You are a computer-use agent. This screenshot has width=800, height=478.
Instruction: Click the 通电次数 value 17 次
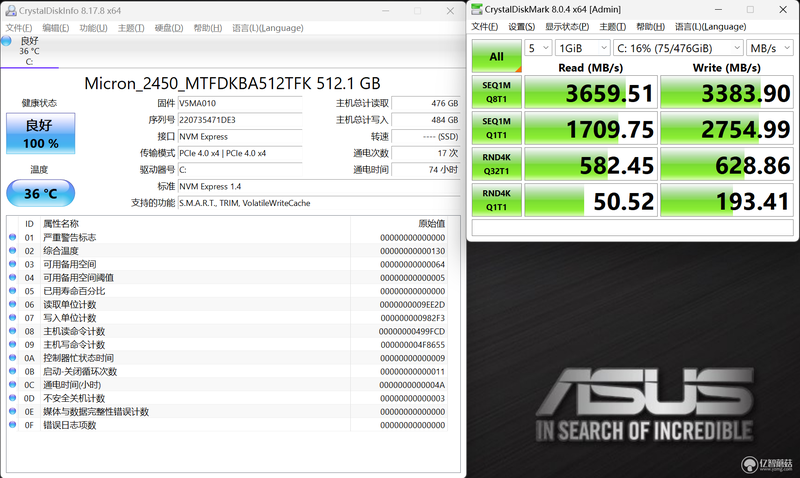pyautogui.click(x=426, y=153)
